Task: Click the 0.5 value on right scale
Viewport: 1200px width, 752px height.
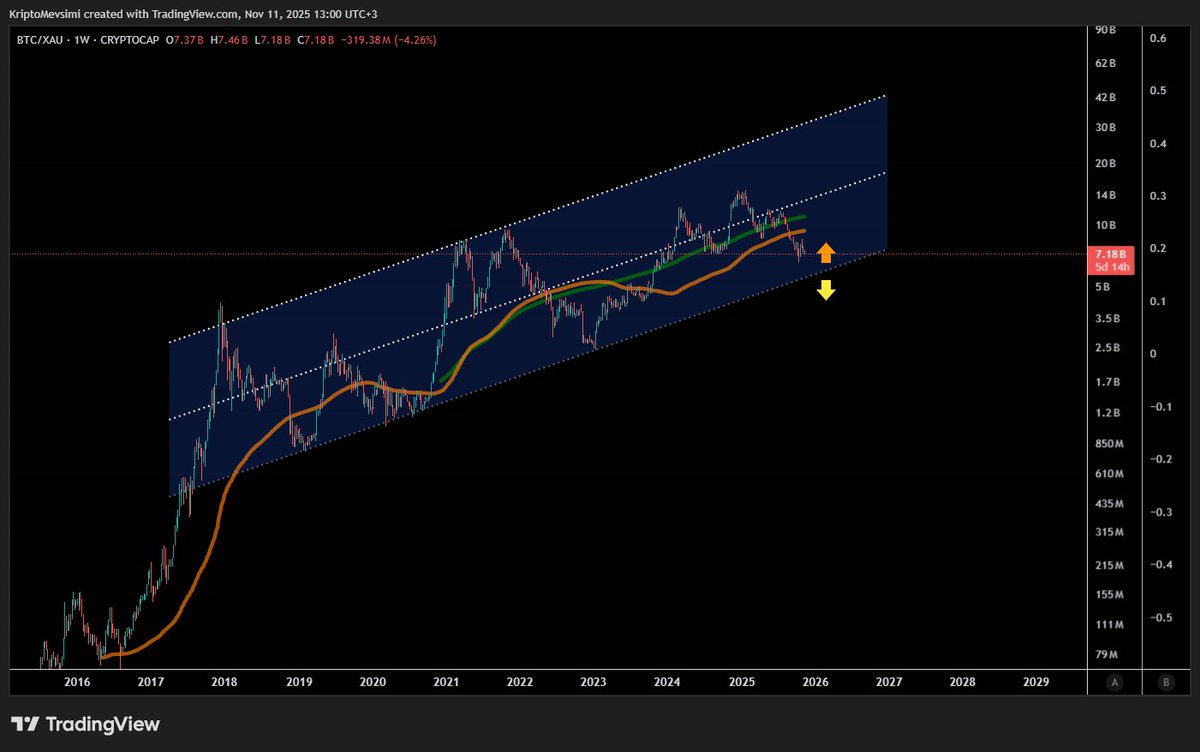Action: coord(1159,91)
